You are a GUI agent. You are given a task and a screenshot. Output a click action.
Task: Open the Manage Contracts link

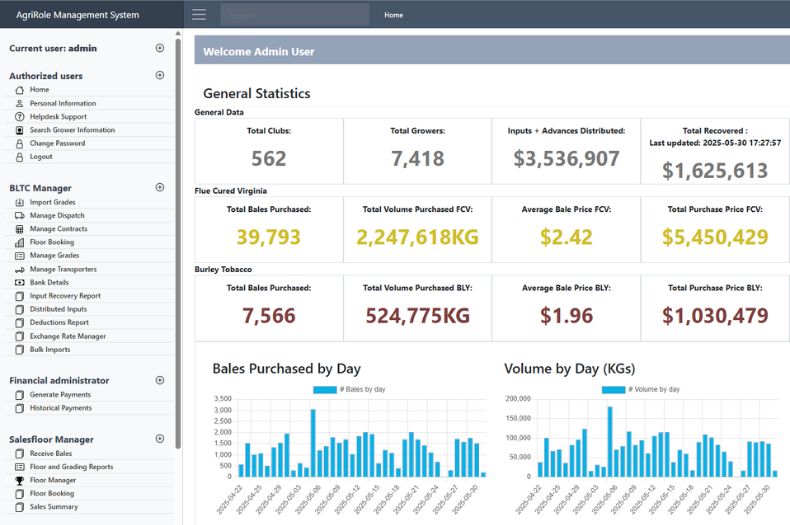[58, 229]
